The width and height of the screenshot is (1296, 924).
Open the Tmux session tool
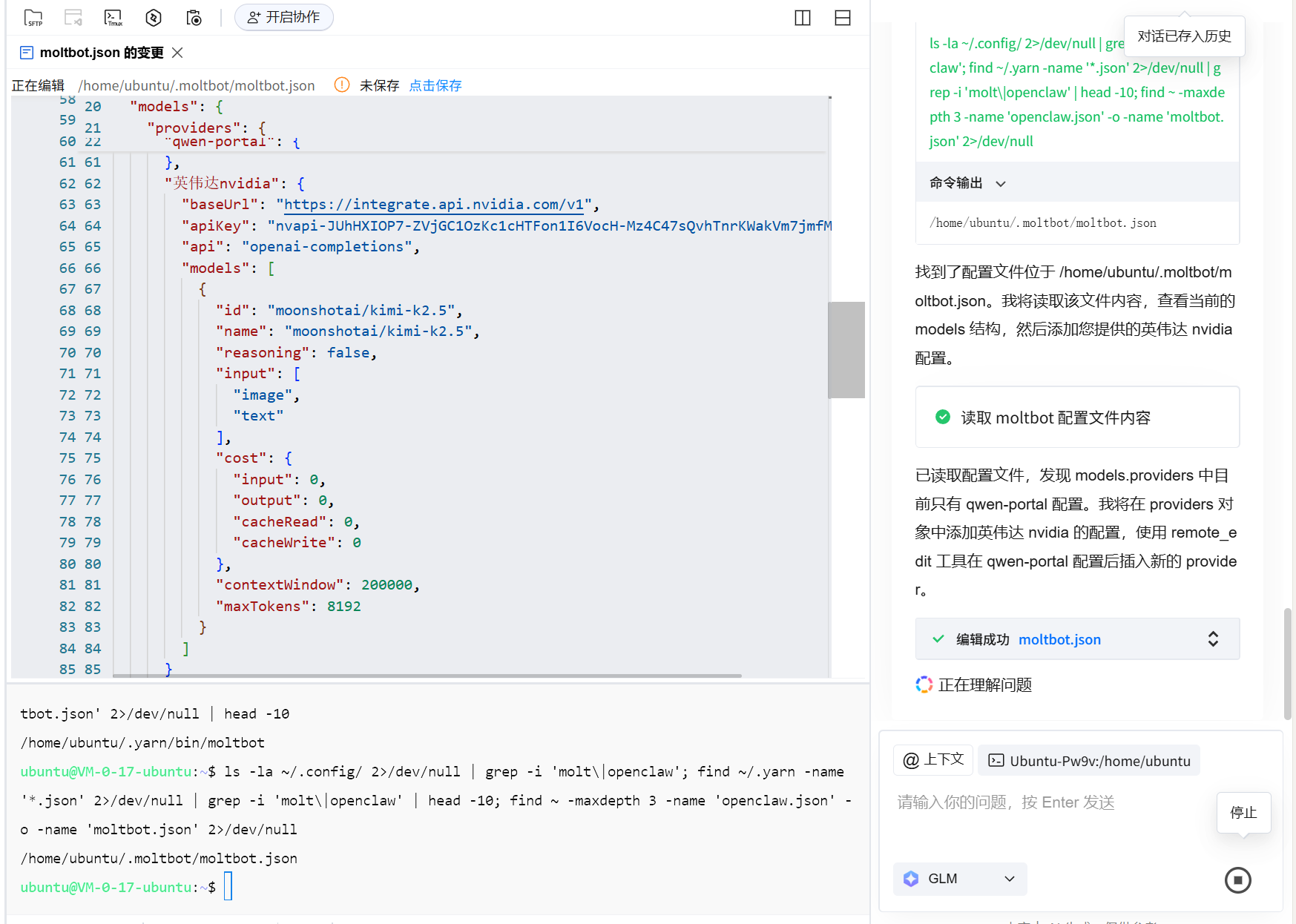(113, 18)
